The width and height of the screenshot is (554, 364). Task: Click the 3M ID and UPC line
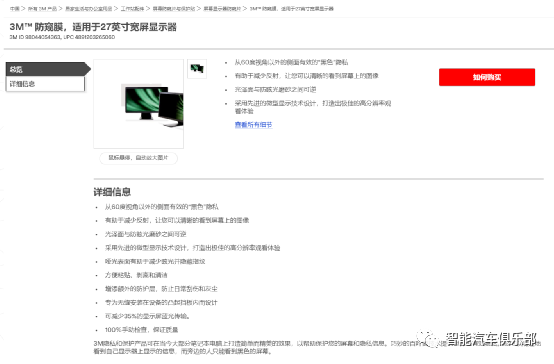pyautogui.click(x=62, y=37)
